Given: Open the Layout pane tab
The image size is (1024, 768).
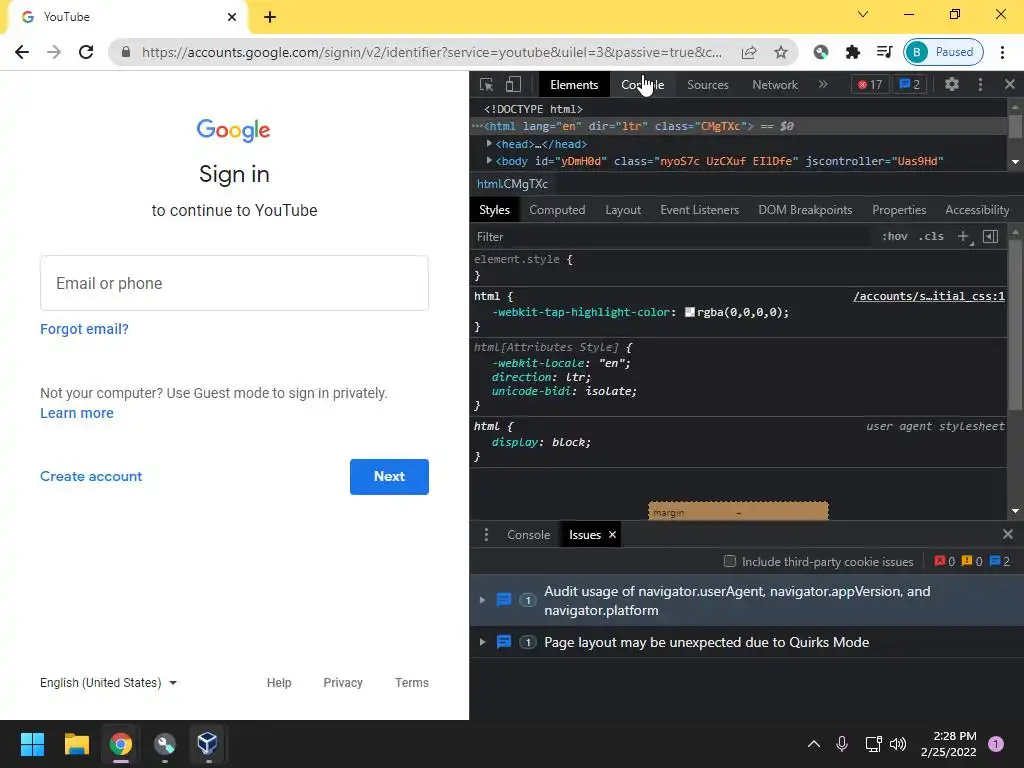Looking at the screenshot, I should [x=622, y=210].
